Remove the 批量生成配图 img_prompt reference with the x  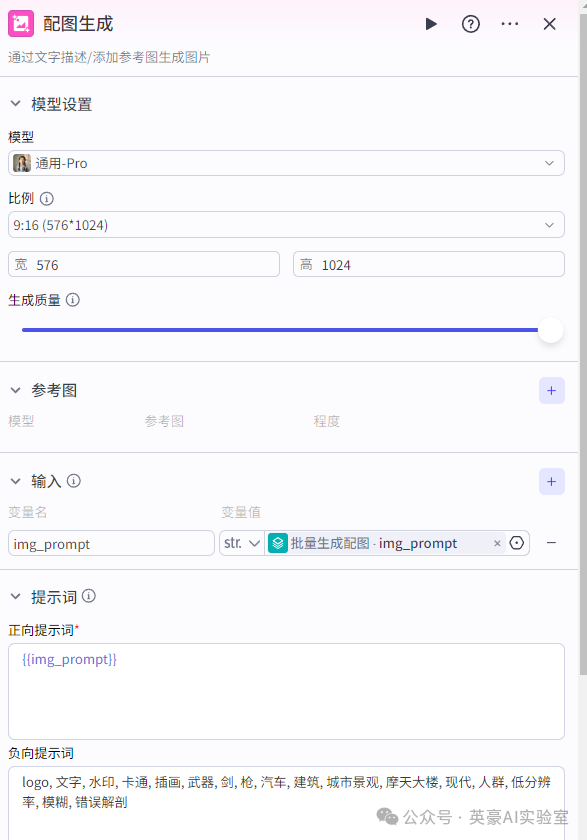(x=498, y=543)
